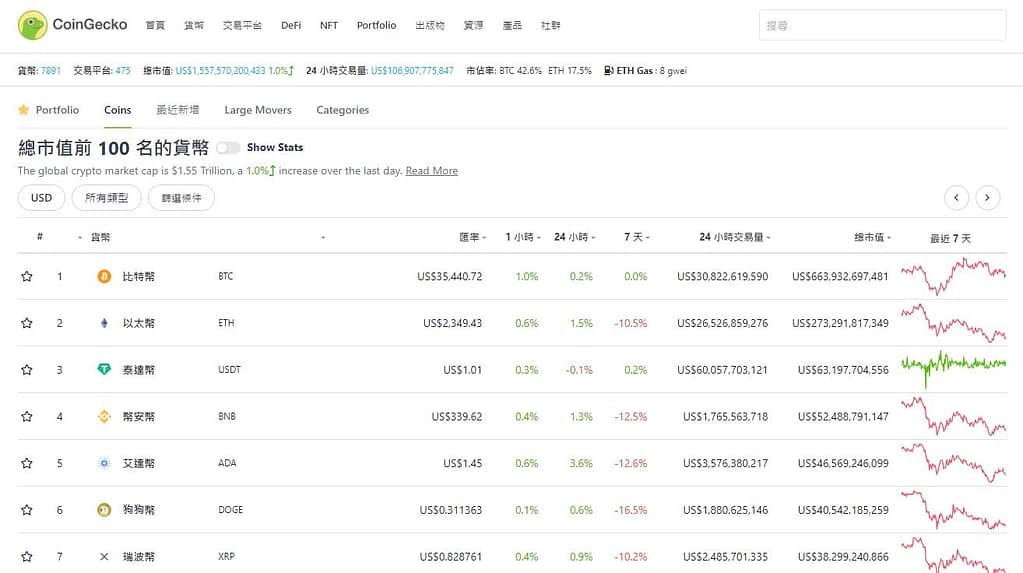Sort by the 貨幣 column header
The image size is (1023, 573).
[x=100, y=237]
